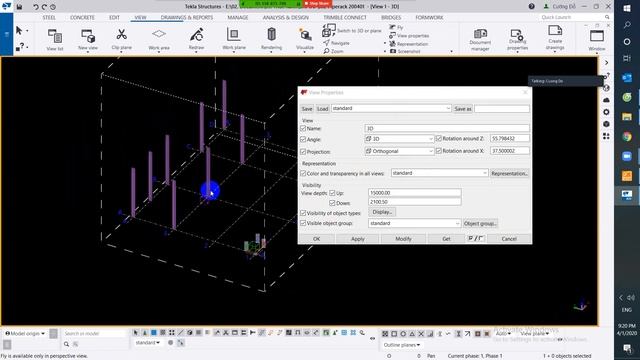Open the Document manager

tap(480, 39)
